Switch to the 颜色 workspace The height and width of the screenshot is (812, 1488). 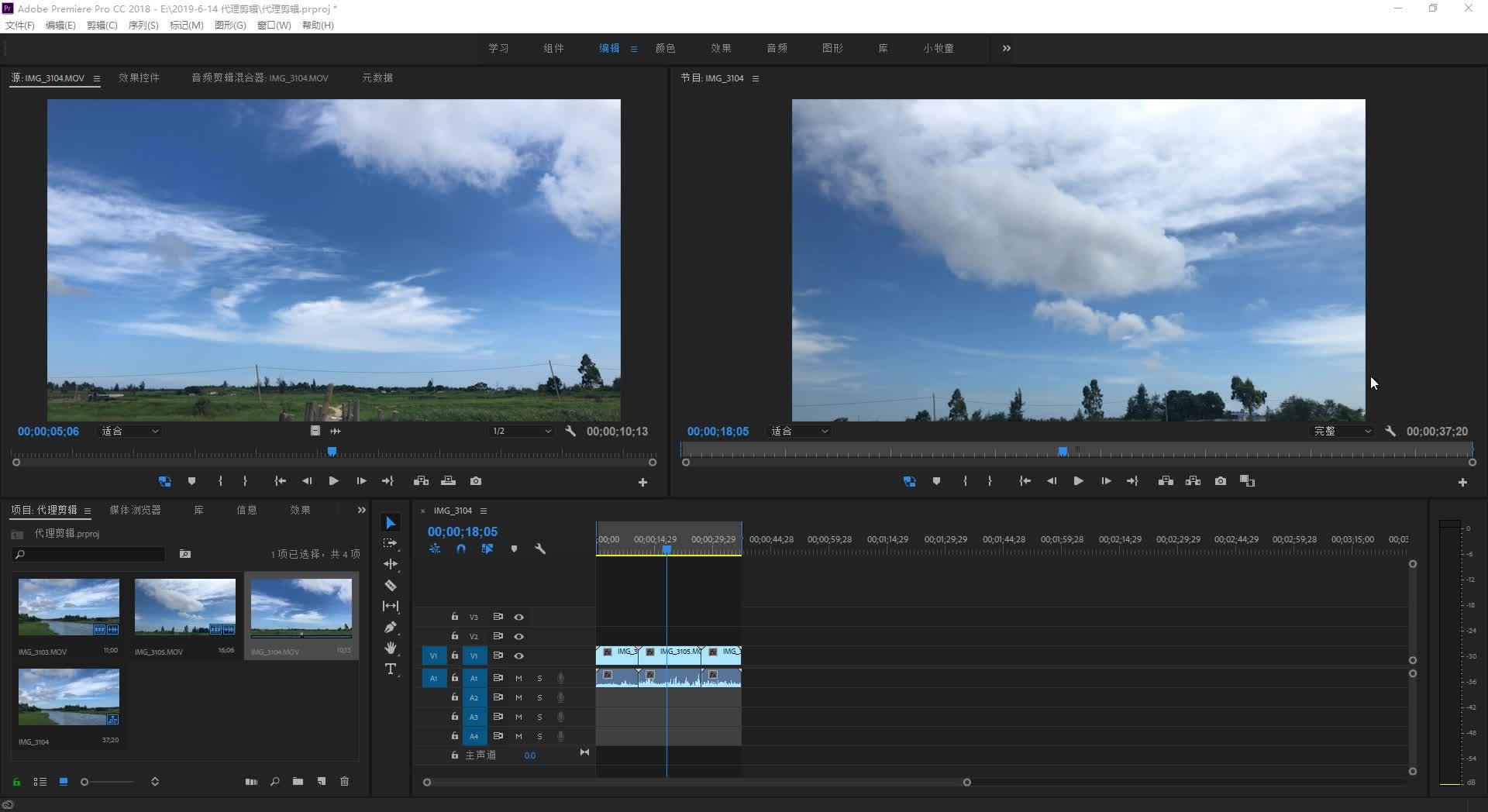665,48
